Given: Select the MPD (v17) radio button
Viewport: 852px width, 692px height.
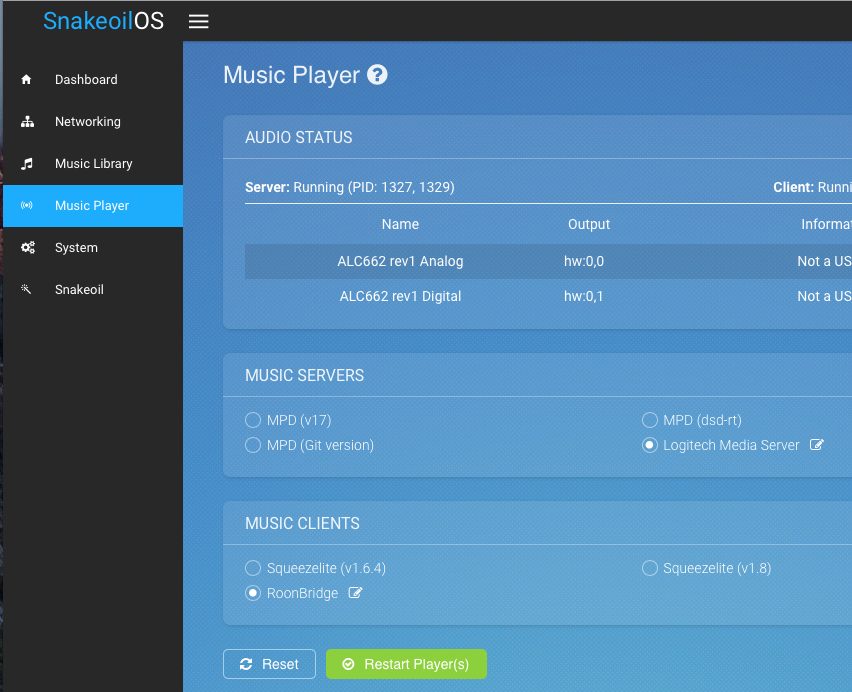Looking at the screenshot, I should 253,420.
